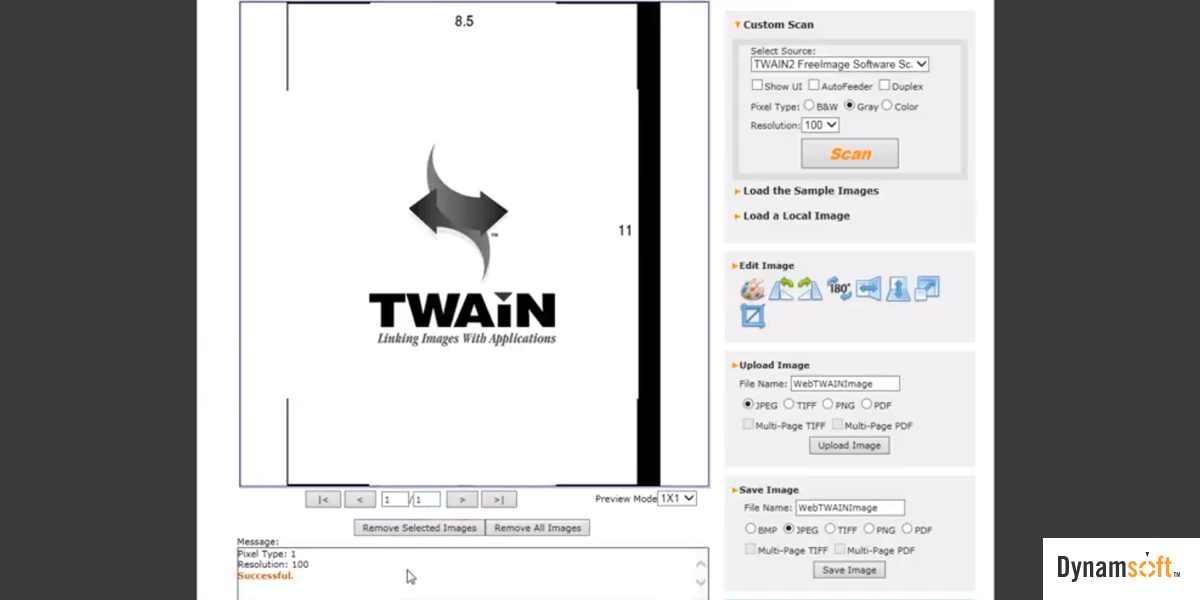The width and height of the screenshot is (1200, 600).
Task: Check the Show UI option
Action: tap(757, 86)
